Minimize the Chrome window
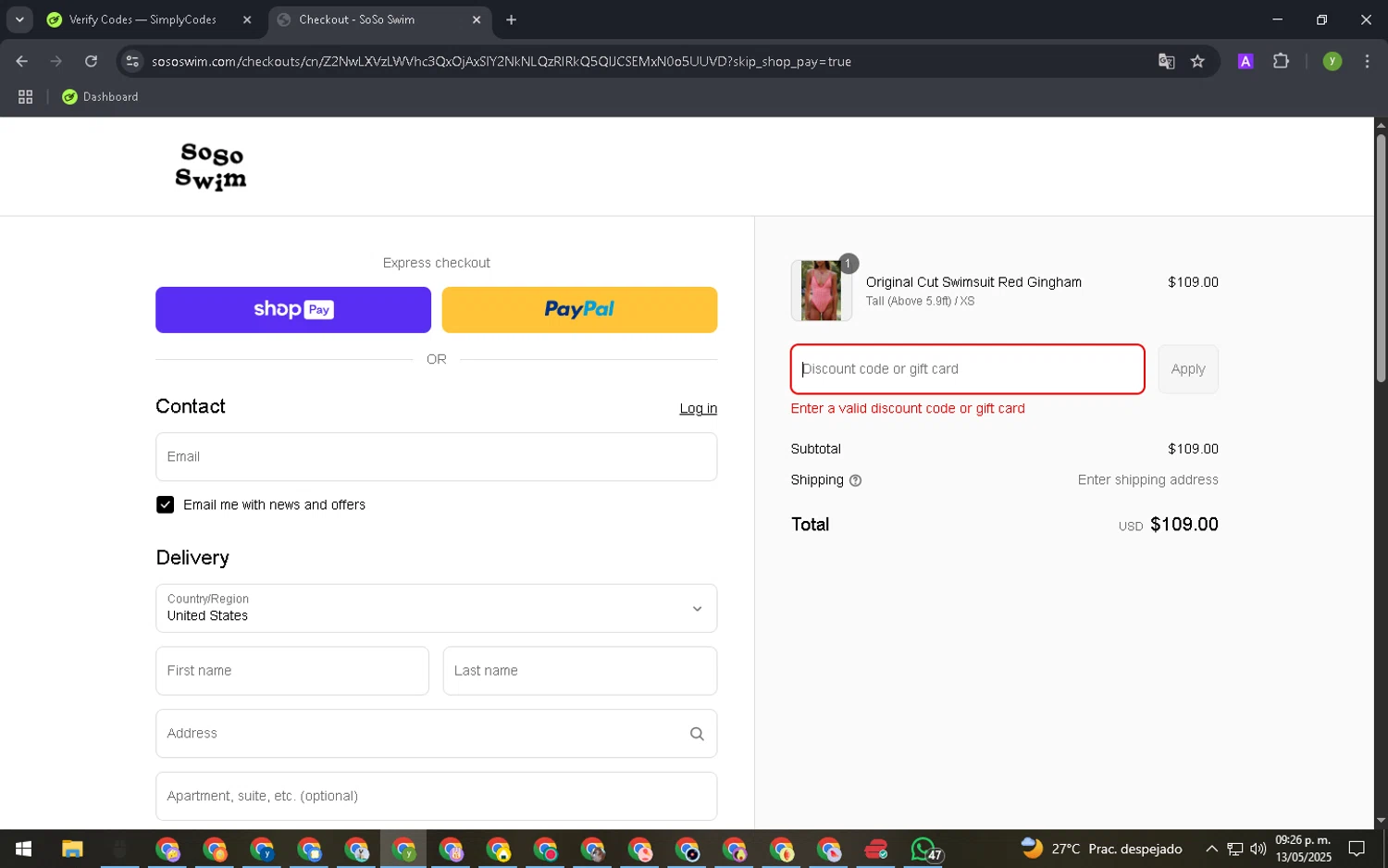 (x=1278, y=19)
